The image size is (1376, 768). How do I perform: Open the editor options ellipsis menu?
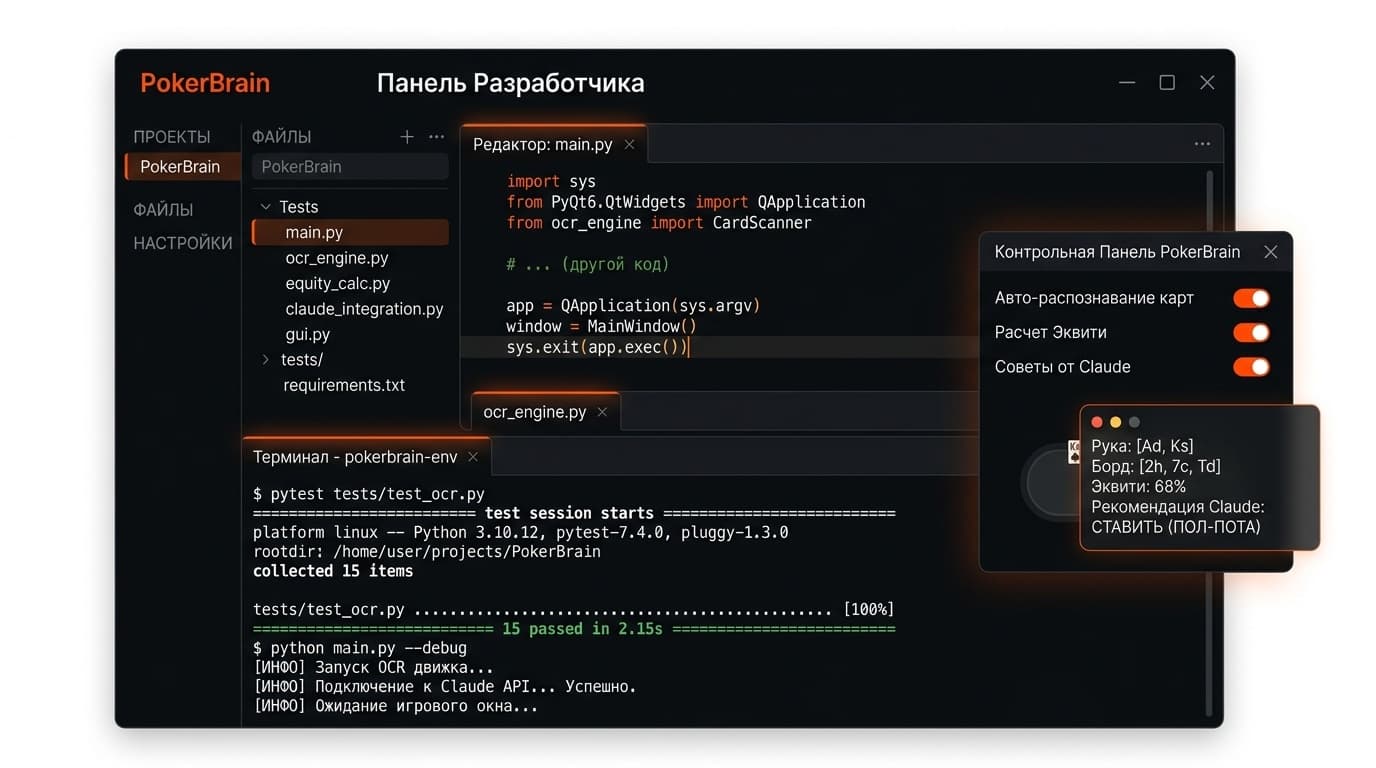[1201, 143]
